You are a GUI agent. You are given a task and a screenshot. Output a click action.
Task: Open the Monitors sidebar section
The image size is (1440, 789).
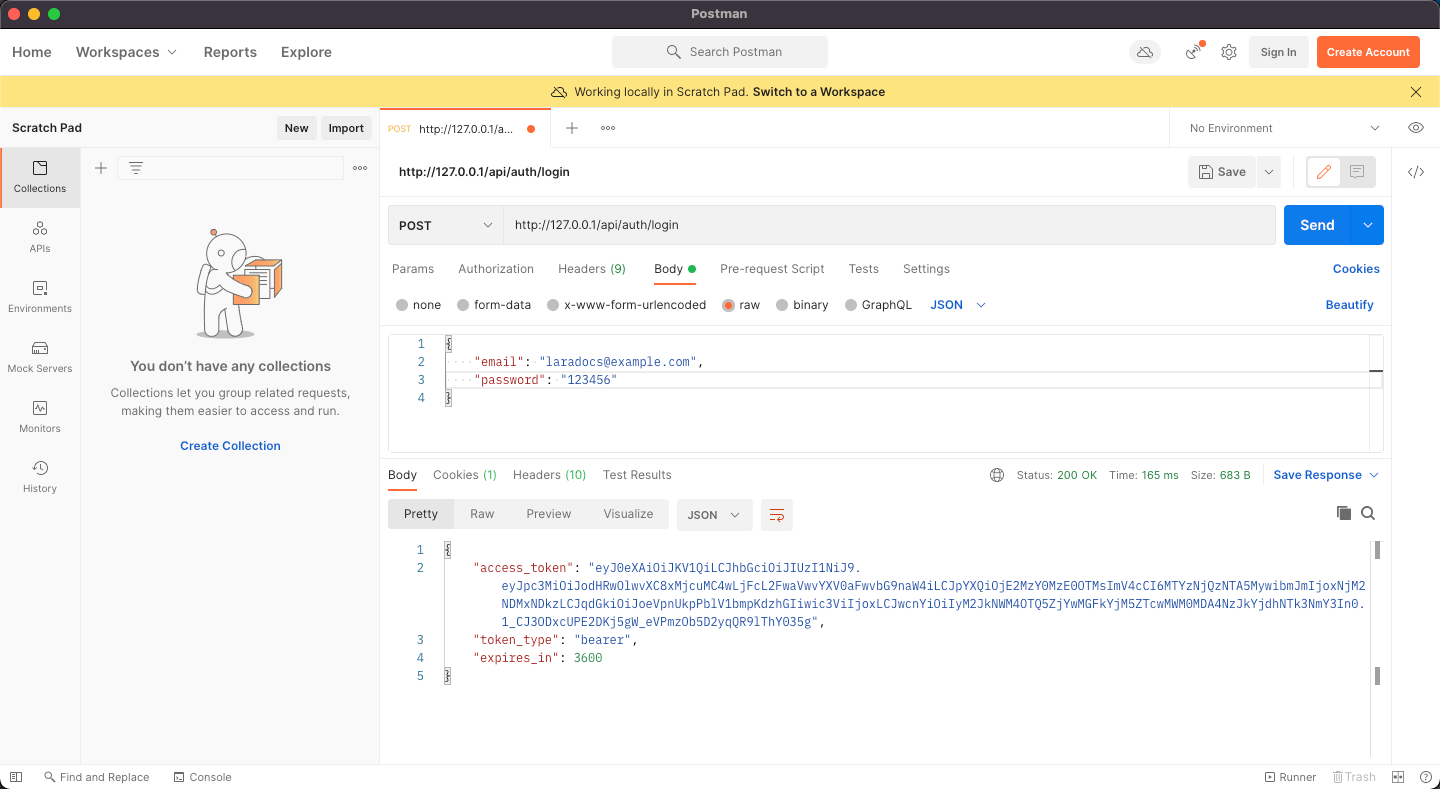click(40, 417)
